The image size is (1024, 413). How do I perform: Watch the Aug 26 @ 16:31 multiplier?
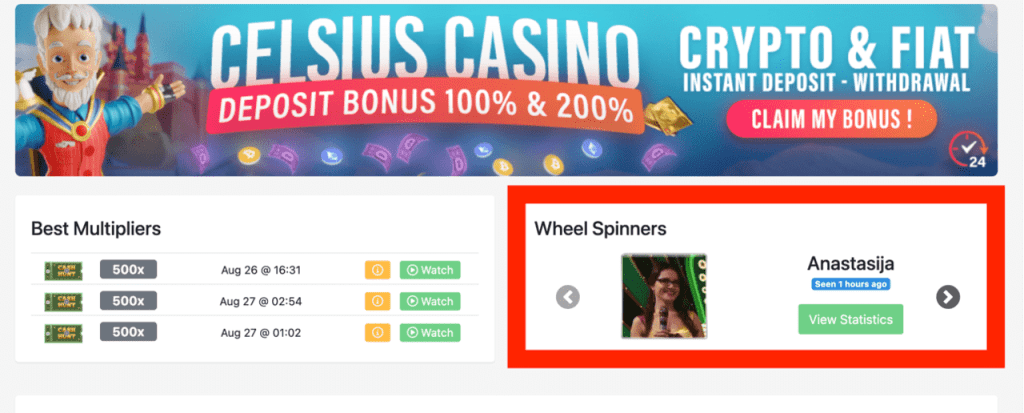[430, 270]
